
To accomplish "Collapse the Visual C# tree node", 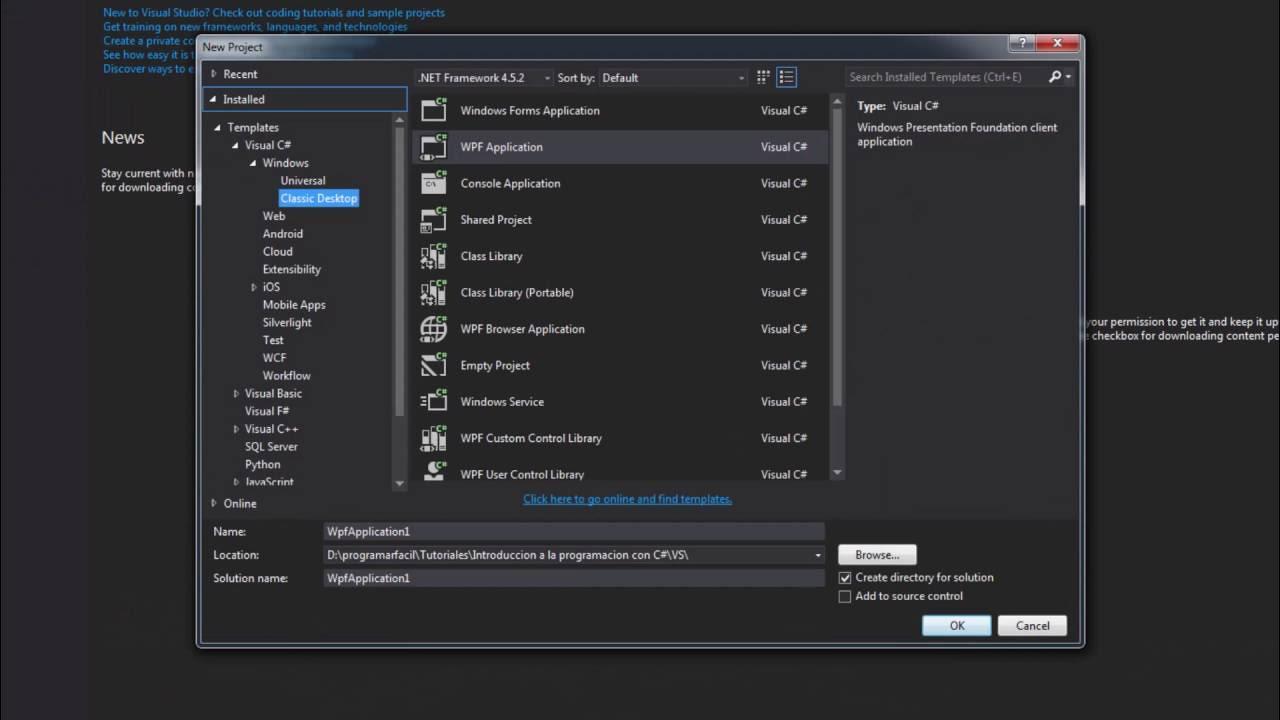I will [236, 146].
